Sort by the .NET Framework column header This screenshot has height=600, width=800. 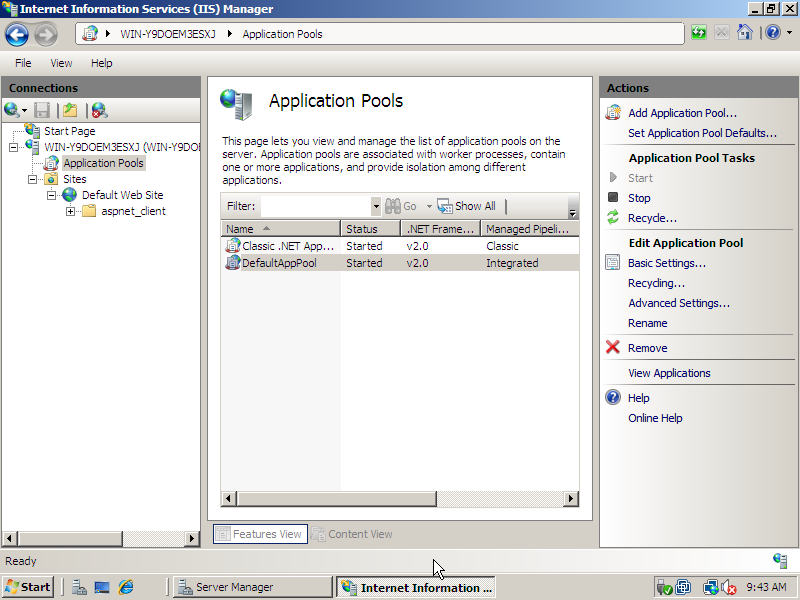(x=441, y=229)
